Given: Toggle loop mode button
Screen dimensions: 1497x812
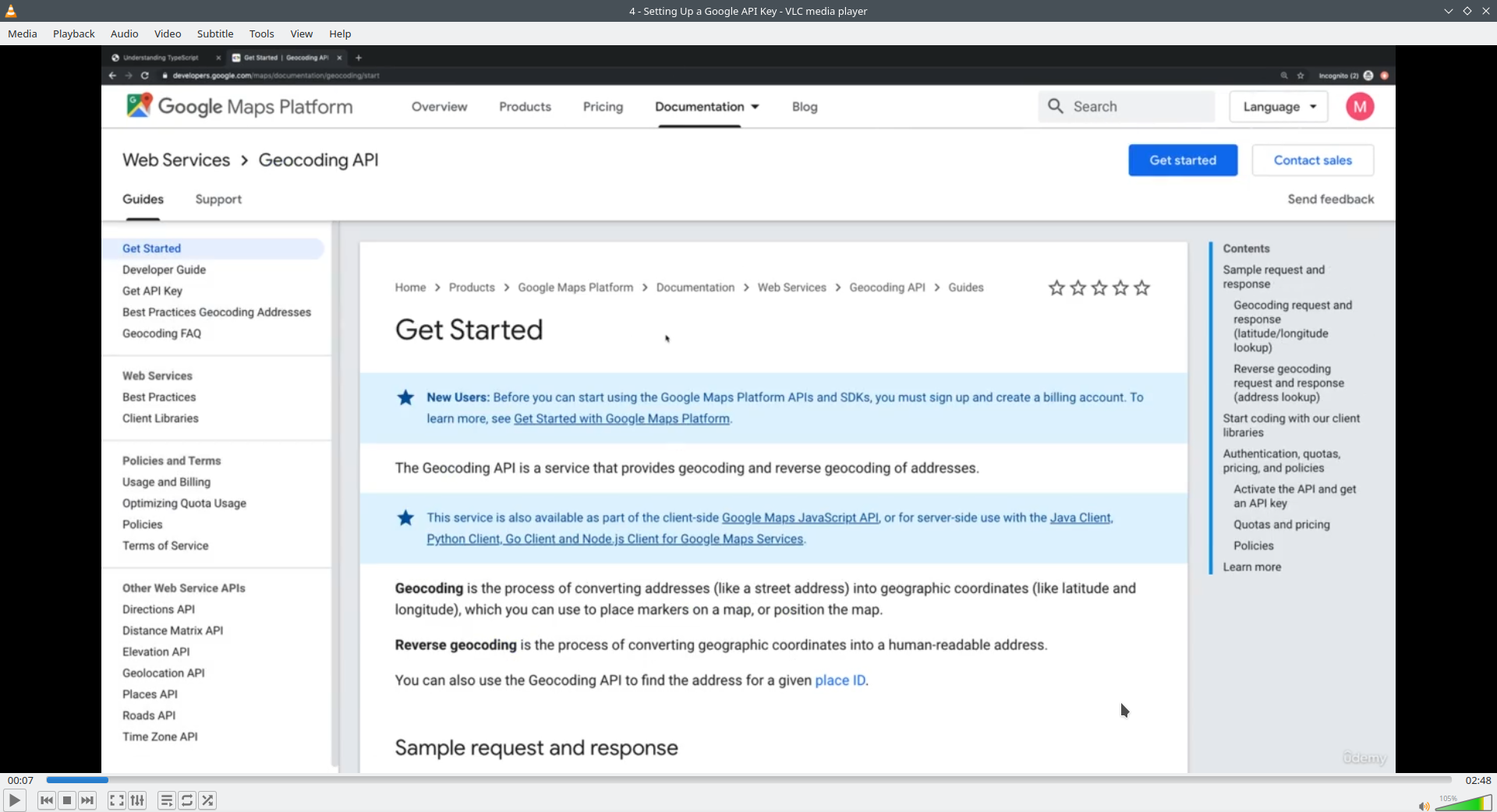Looking at the screenshot, I should click(187, 800).
